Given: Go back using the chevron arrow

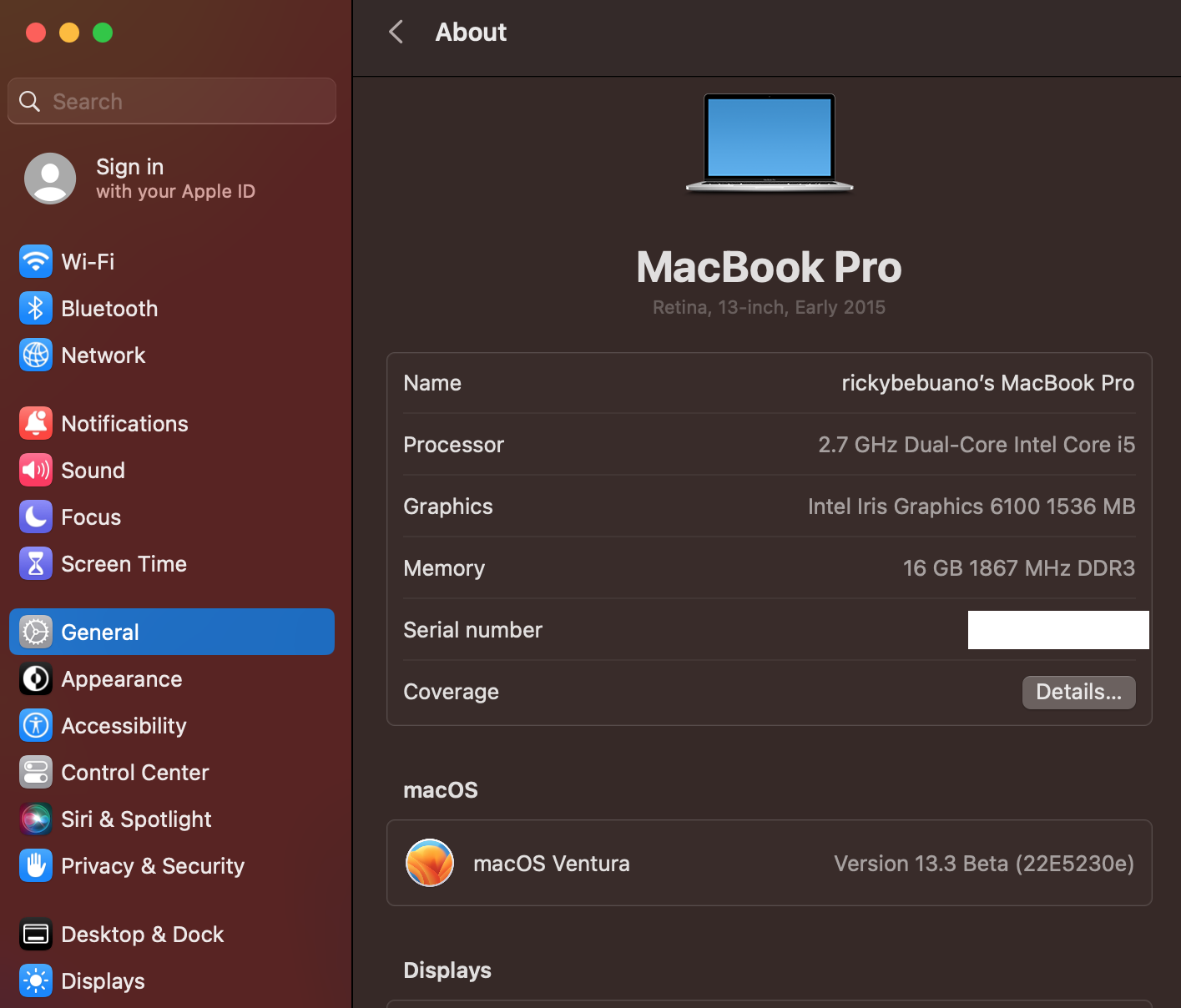Looking at the screenshot, I should [x=396, y=33].
